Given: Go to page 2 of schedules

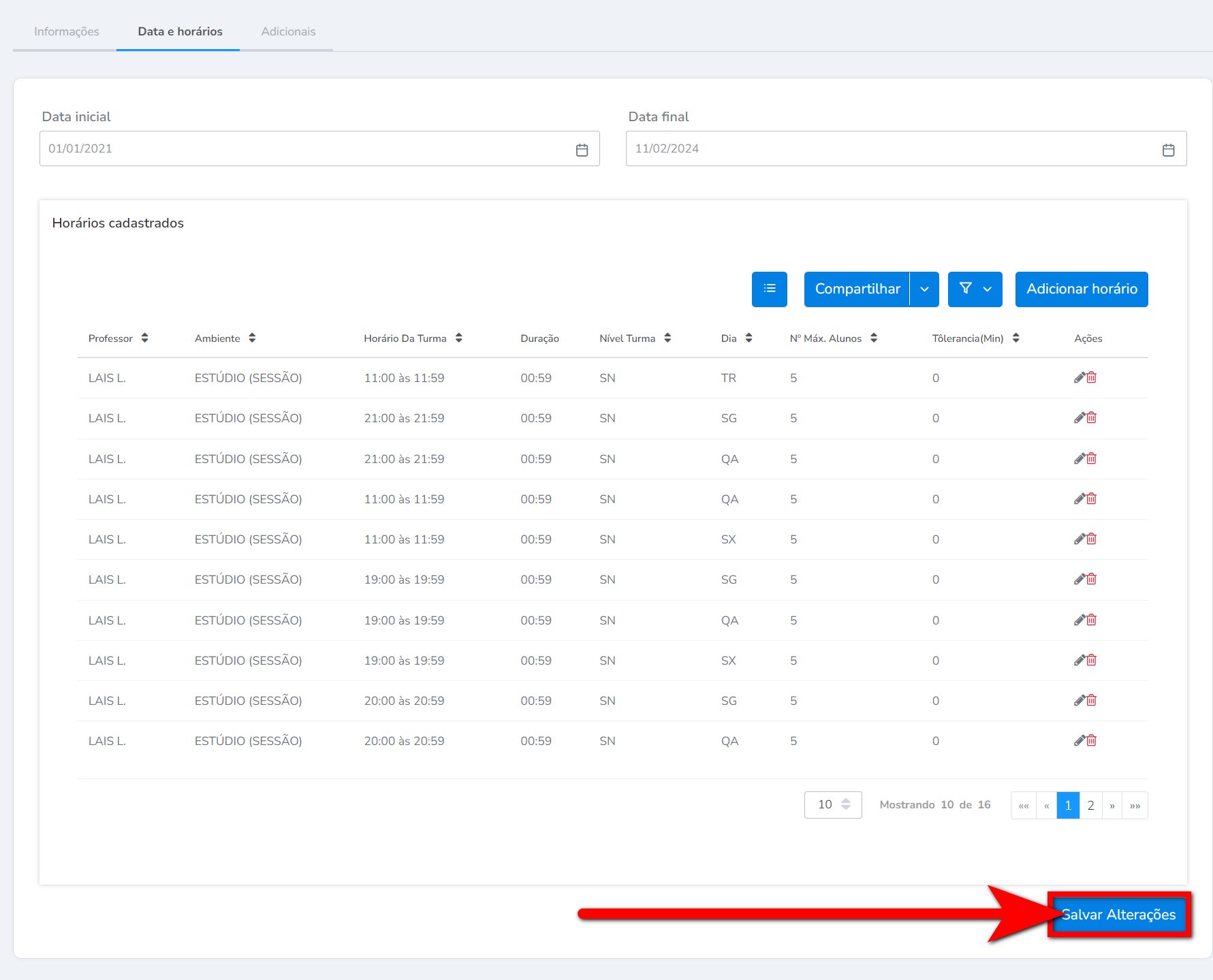Looking at the screenshot, I should pos(1090,806).
